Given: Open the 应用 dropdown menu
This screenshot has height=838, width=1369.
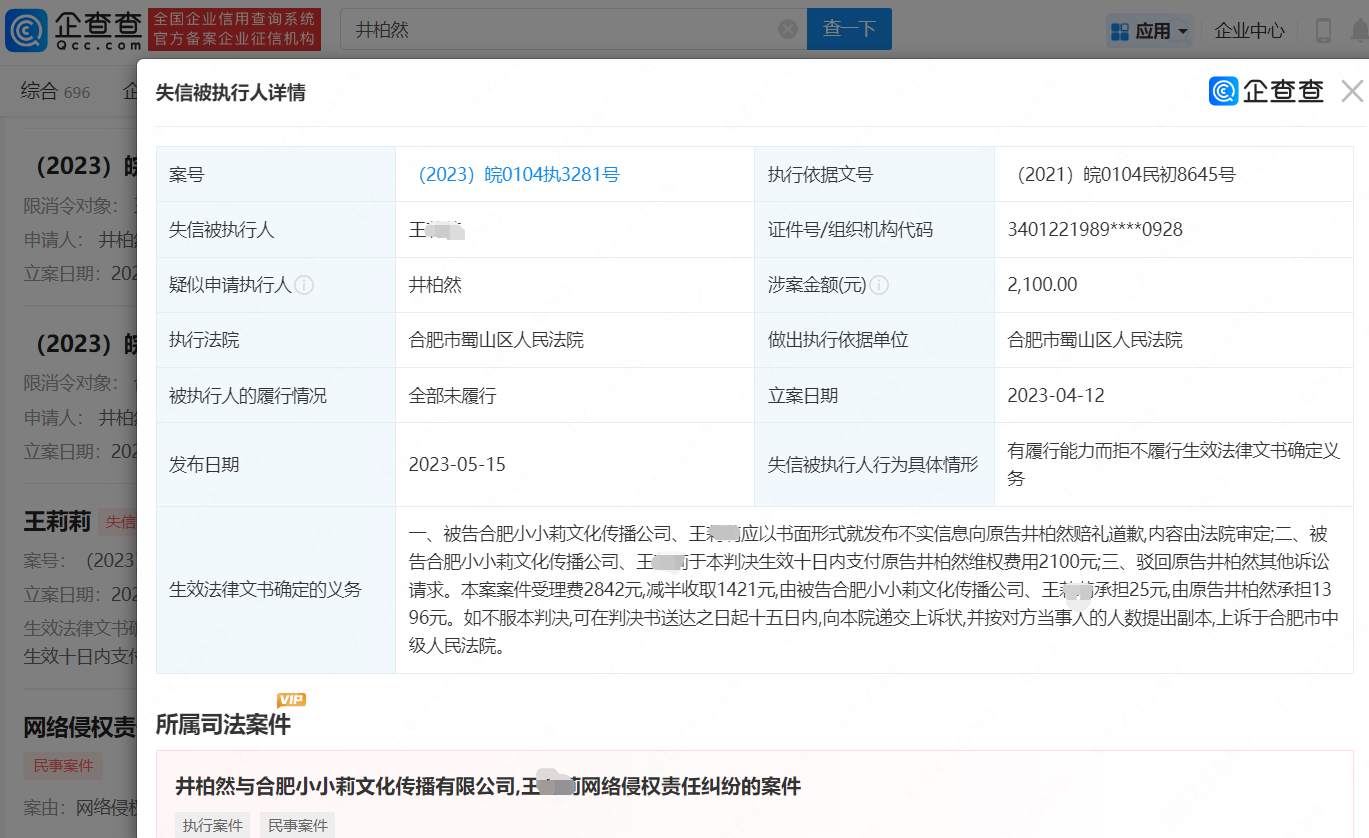Looking at the screenshot, I should (x=1149, y=31).
